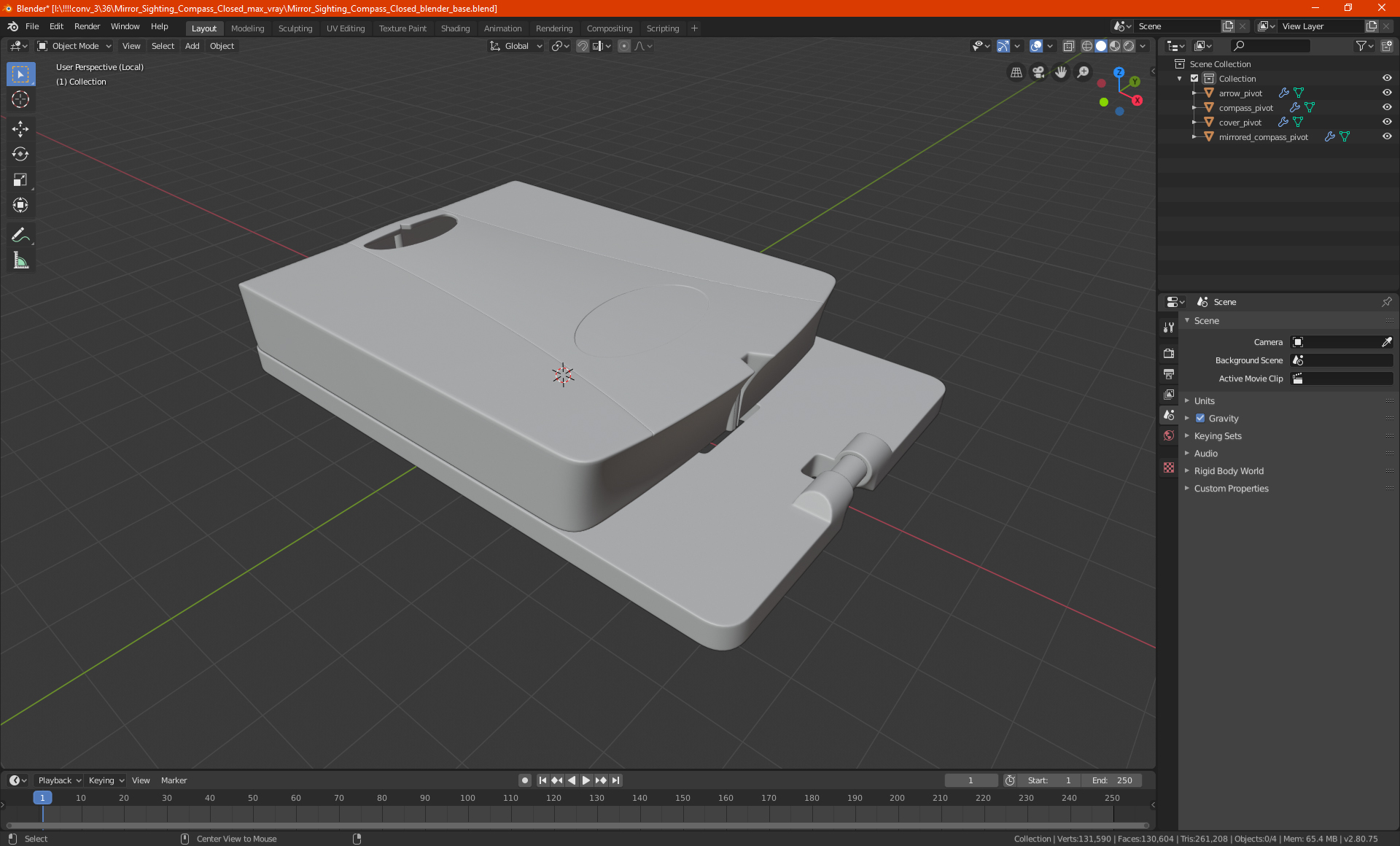
Task: Open the viewport Add menu
Action: tap(192, 46)
